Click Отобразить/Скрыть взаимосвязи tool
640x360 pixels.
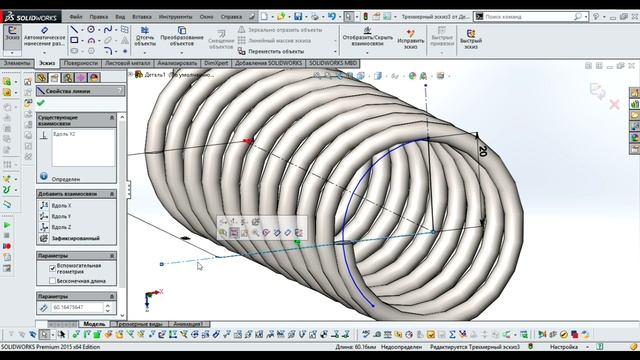coord(367,36)
